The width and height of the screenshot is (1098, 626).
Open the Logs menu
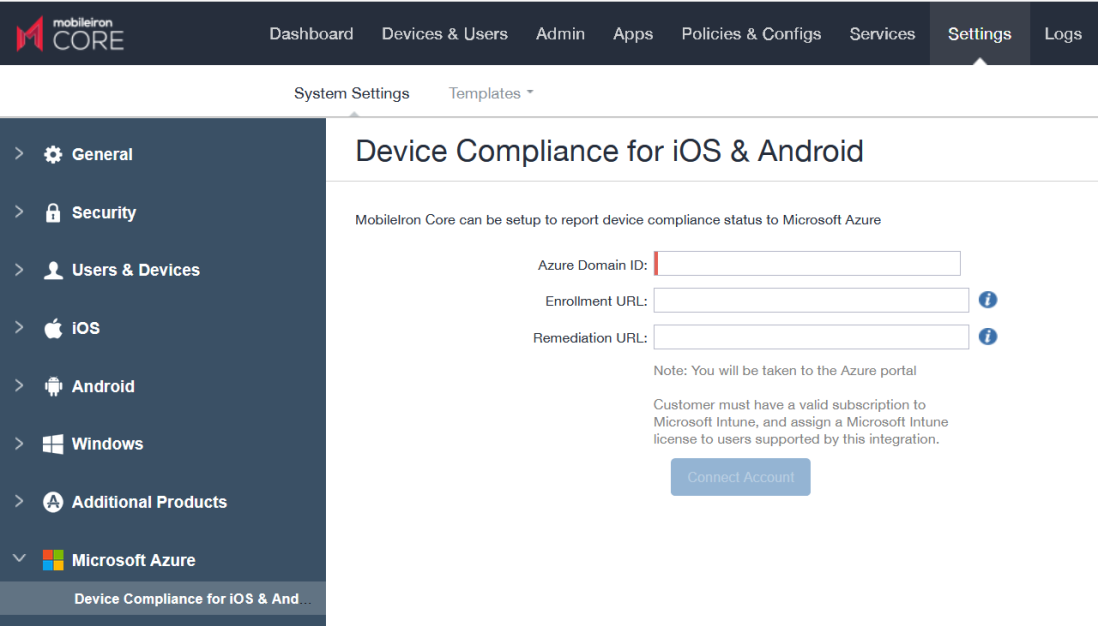coord(1063,34)
